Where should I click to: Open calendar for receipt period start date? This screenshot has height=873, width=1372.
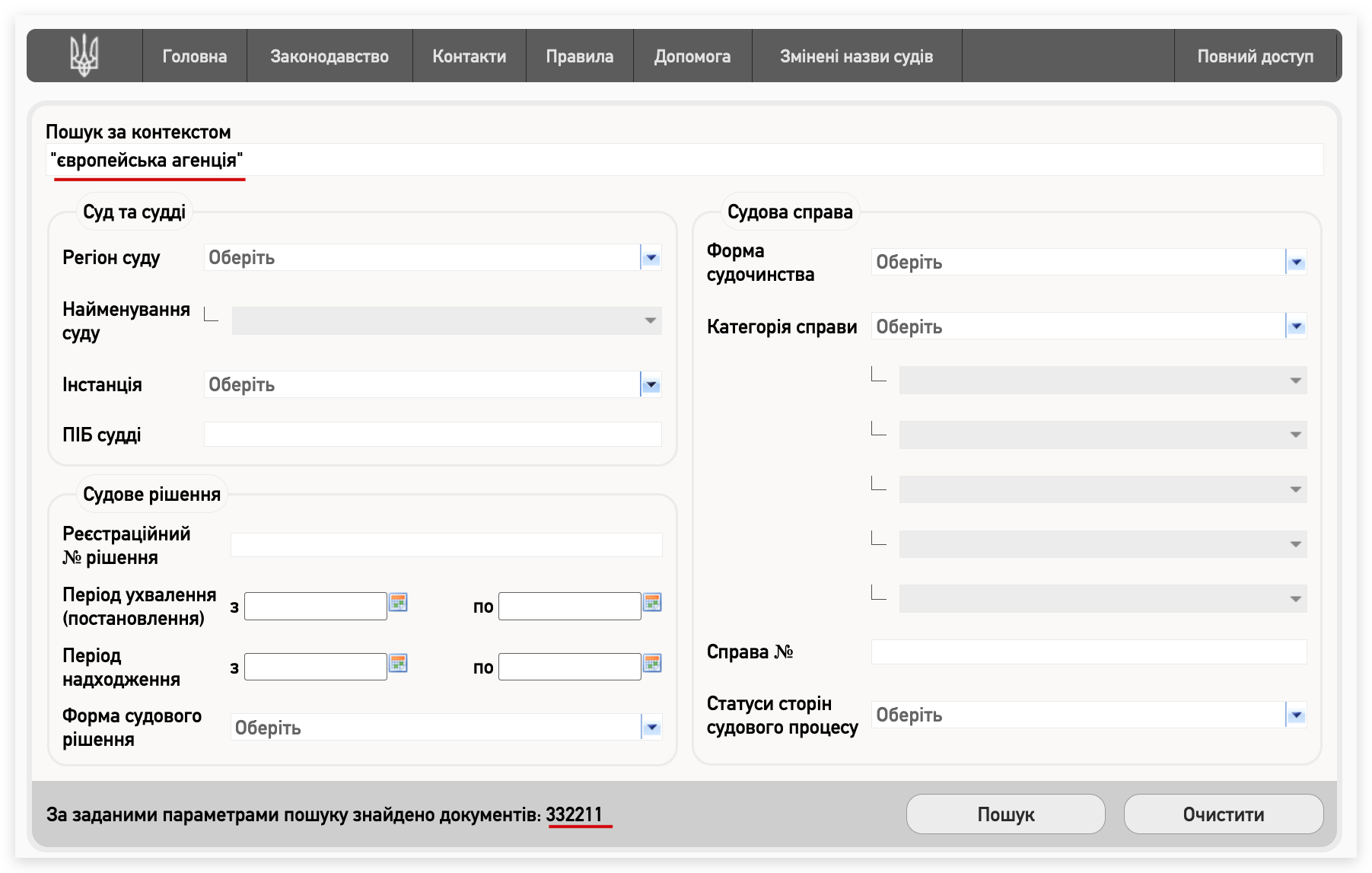398,664
